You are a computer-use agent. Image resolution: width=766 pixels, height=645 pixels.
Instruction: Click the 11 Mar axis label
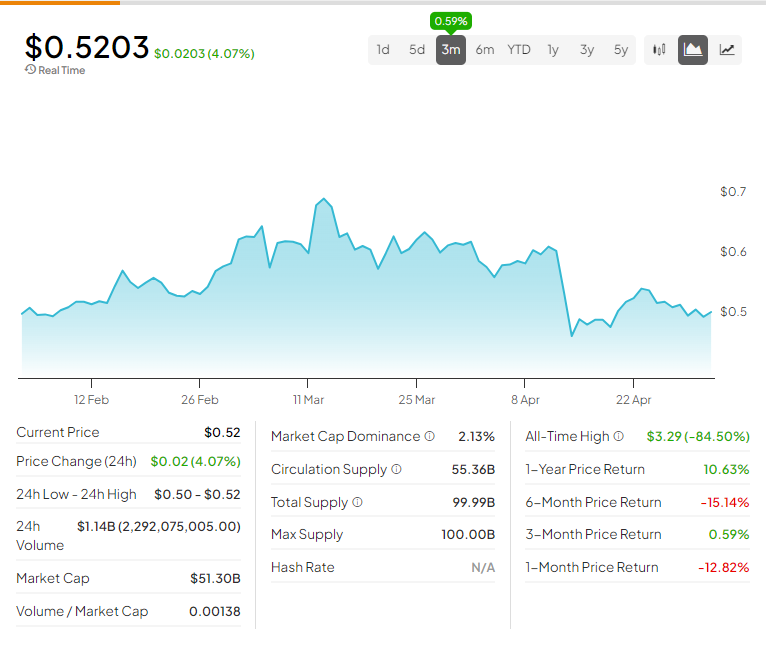[x=308, y=400]
